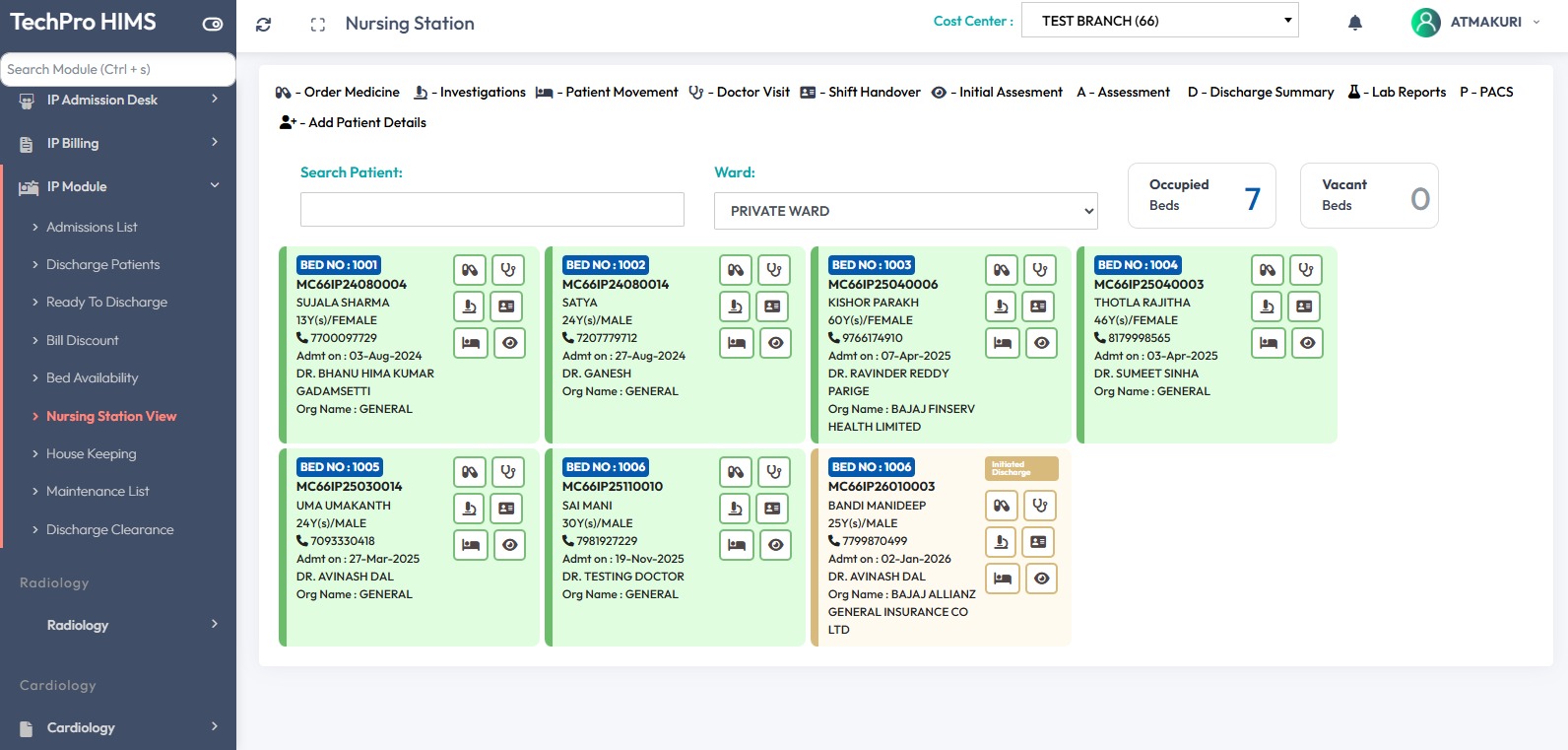This screenshot has width=1568, height=750.
Task: Open the Cost Center TEST BRANCH dropdown
Action: click(x=1159, y=21)
